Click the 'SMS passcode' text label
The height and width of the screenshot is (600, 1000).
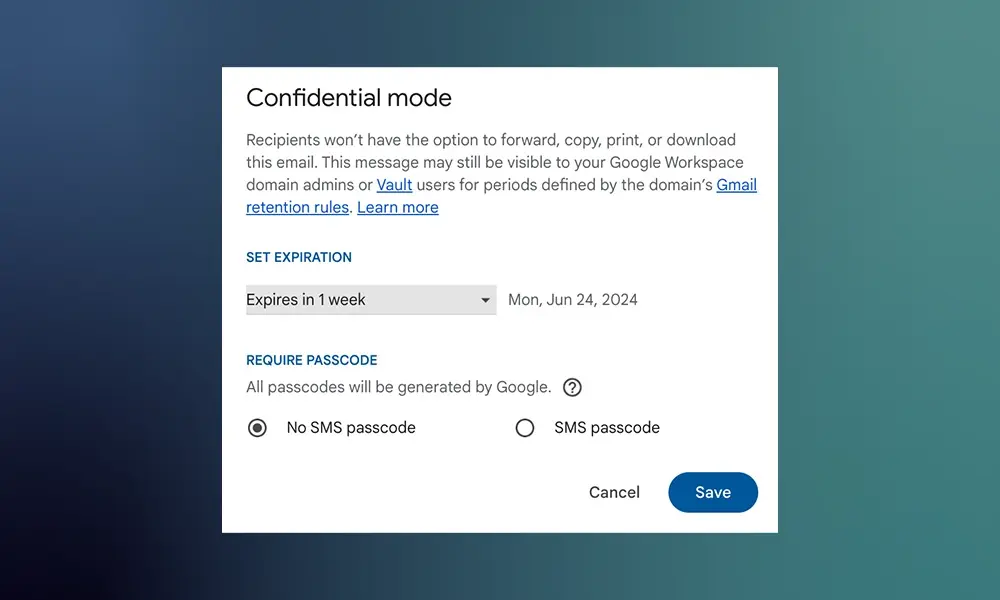[x=606, y=428]
